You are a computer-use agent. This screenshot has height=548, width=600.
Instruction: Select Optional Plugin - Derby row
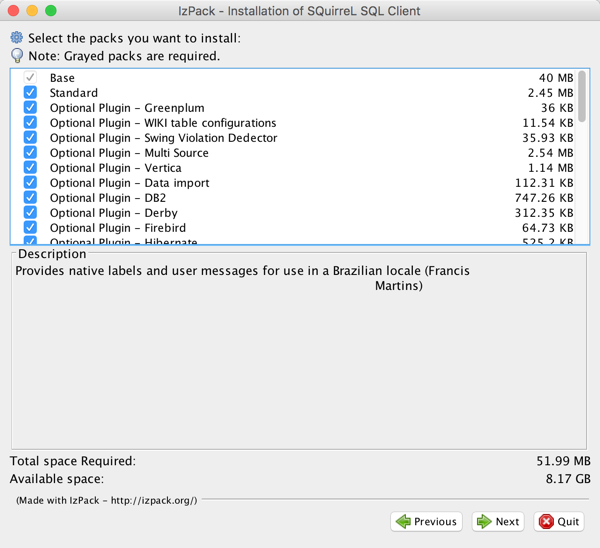(x=114, y=213)
